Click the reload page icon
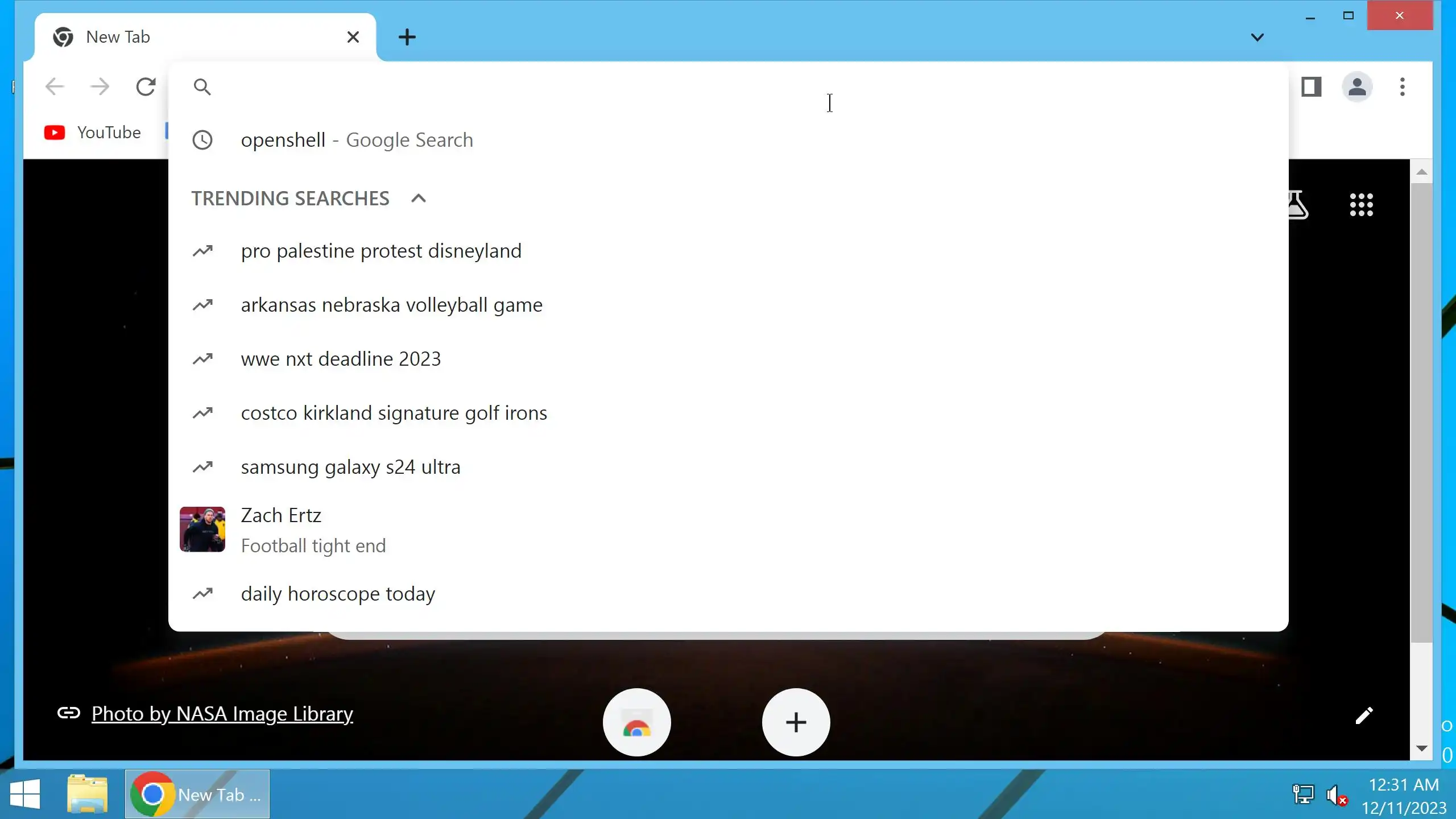Image resolution: width=1456 pixels, height=819 pixels. (x=146, y=87)
